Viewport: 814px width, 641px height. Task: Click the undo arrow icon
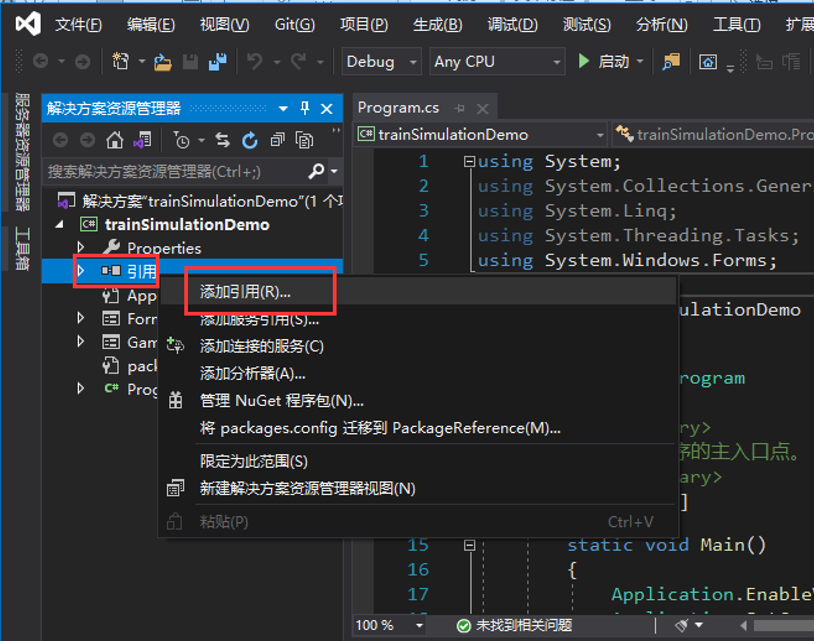tap(254, 61)
